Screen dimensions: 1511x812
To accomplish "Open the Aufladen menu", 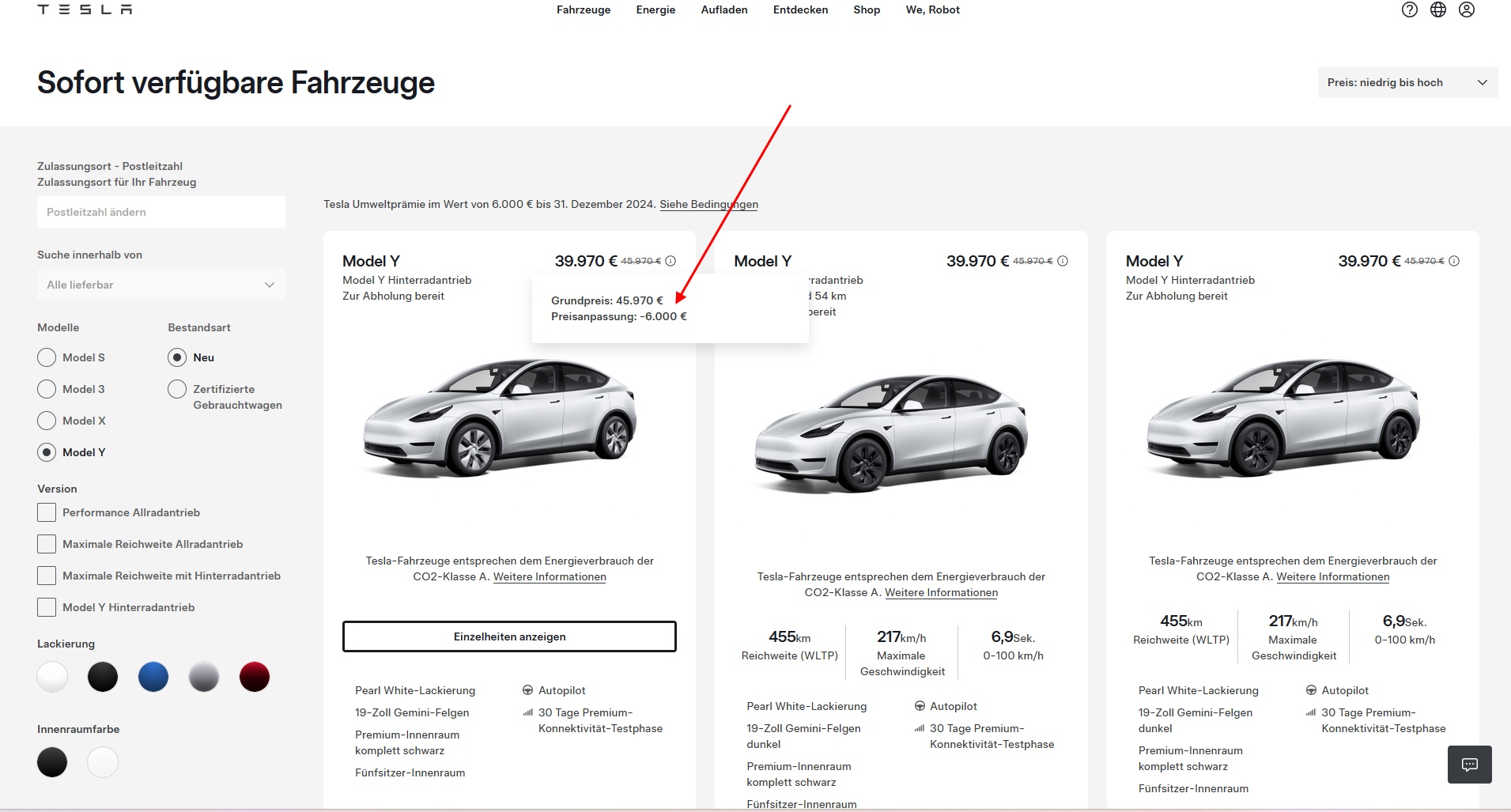I will (x=724, y=9).
